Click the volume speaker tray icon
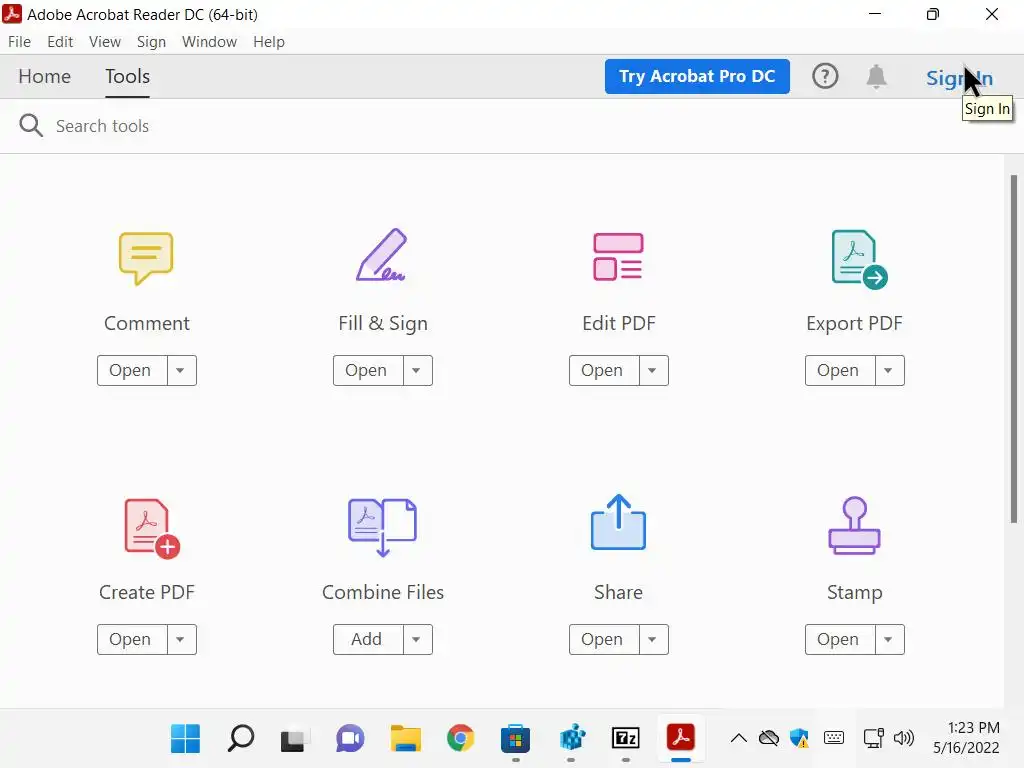The width and height of the screenshot is (1024, 768). (904, 738)
